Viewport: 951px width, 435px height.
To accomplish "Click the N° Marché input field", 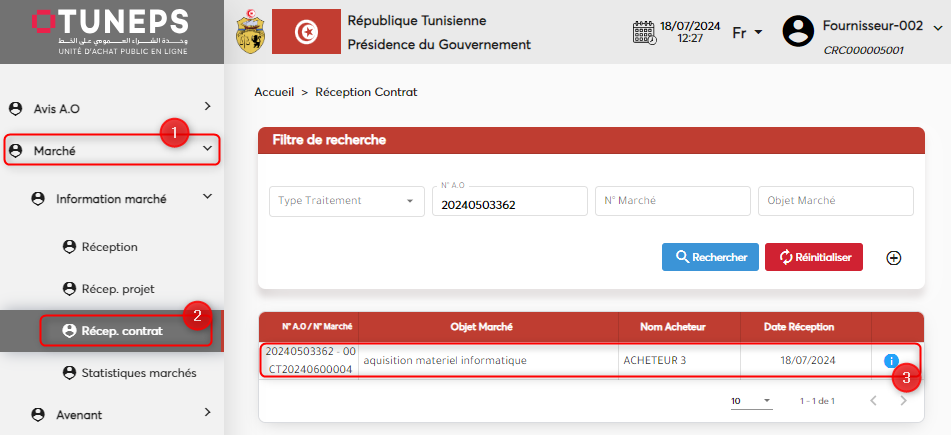I will pos(672,201).
